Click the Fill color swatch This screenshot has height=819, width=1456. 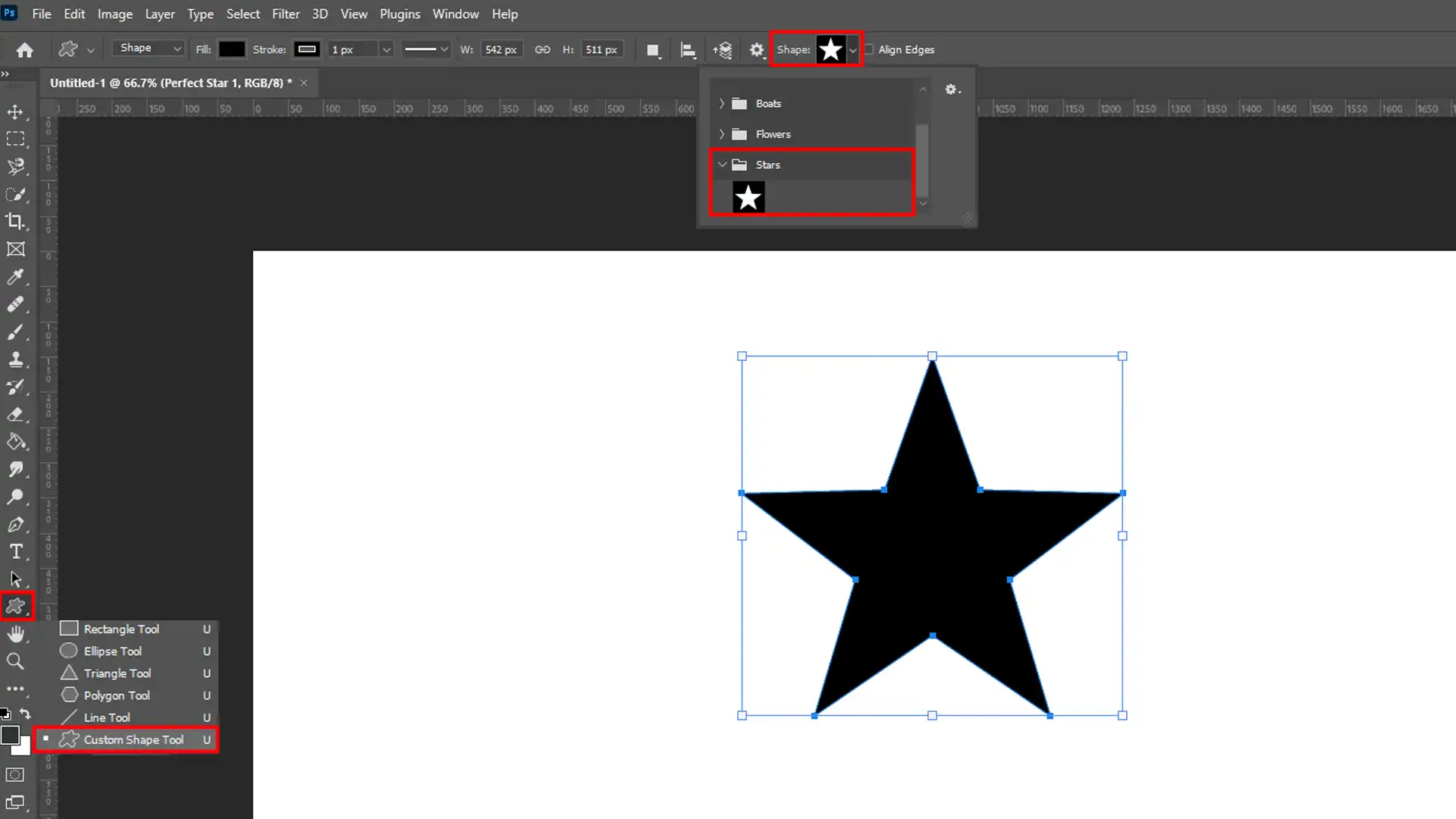pos(231,49)
